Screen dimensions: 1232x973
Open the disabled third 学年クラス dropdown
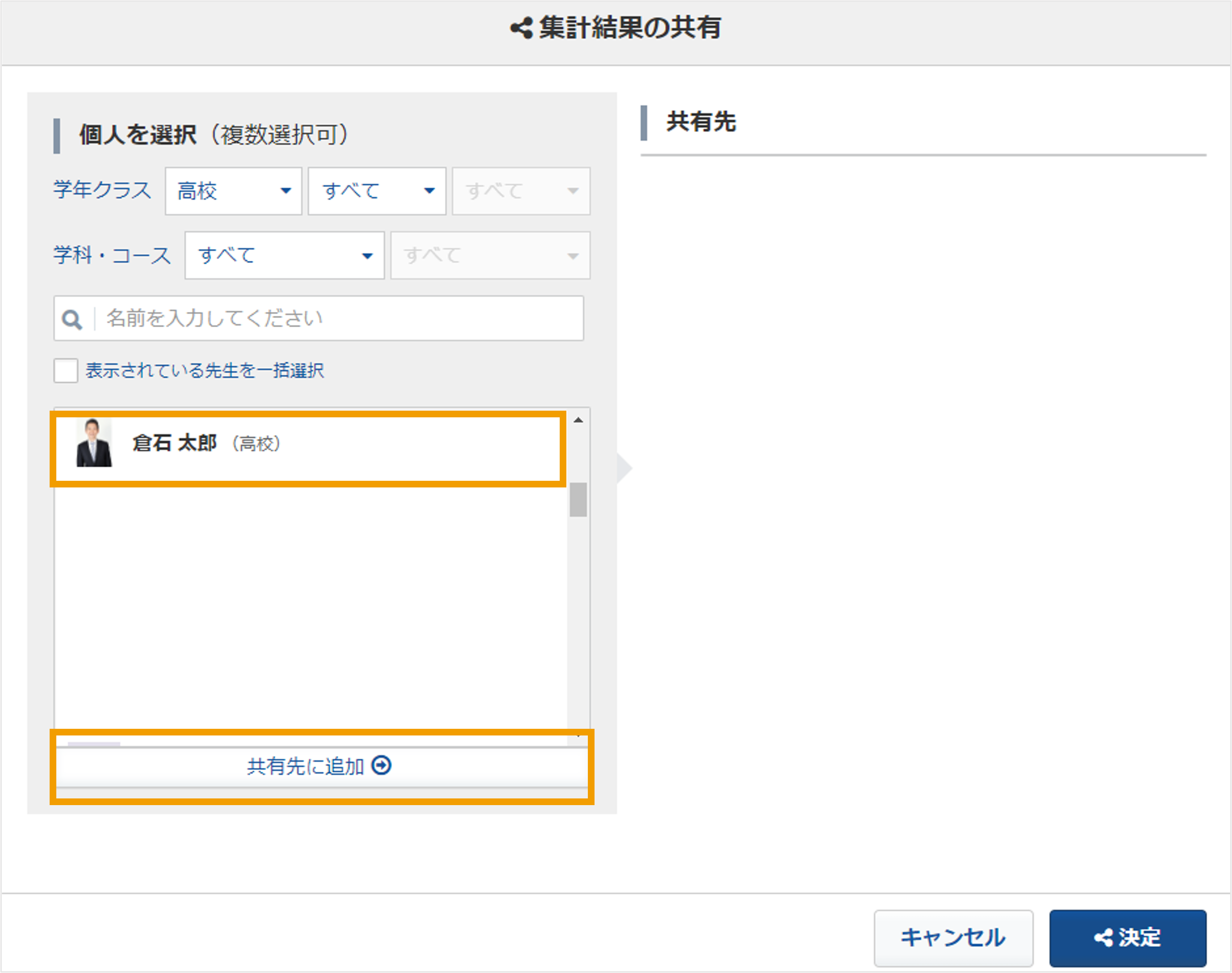coord(522,191)
